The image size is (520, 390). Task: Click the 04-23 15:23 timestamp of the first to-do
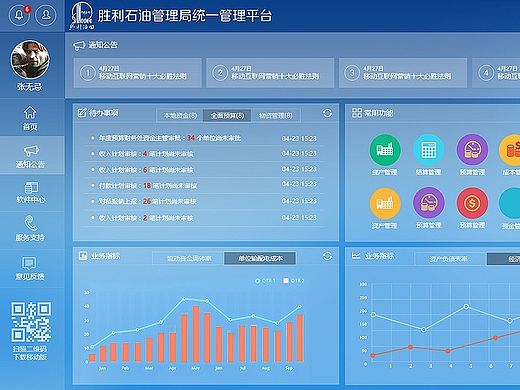[x=299, y=138]
